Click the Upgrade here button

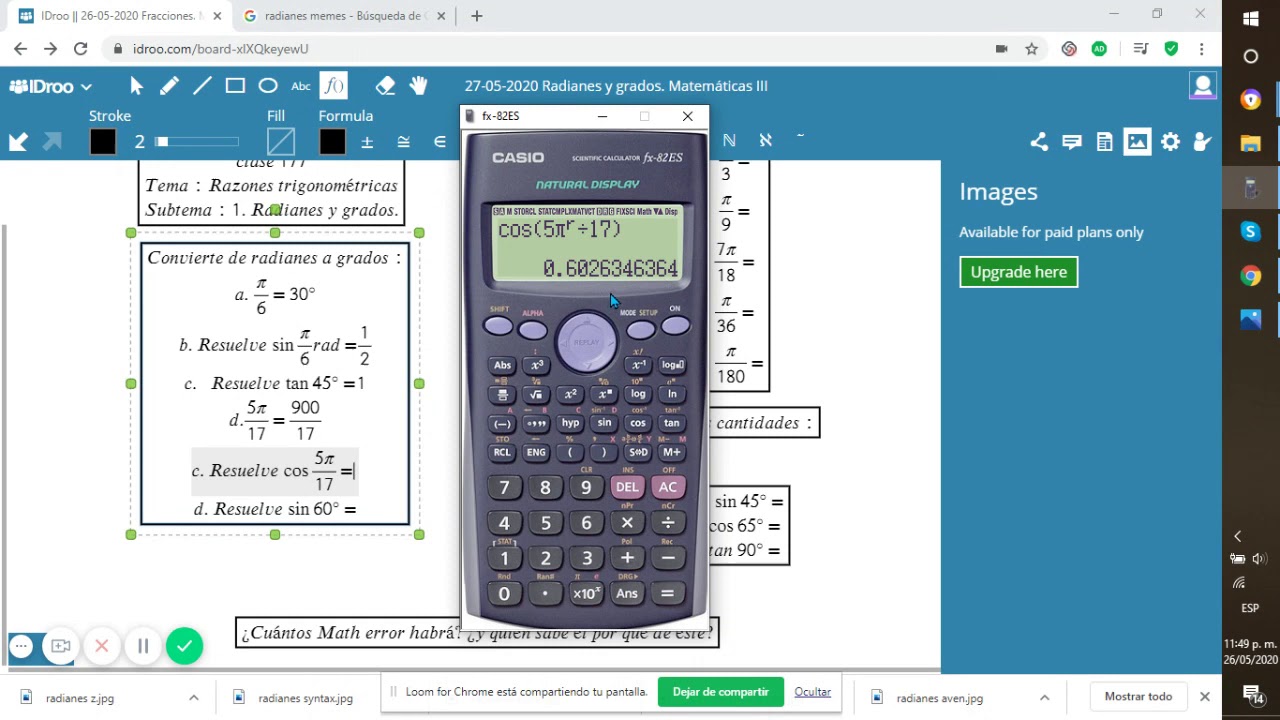coord(1018,272)
